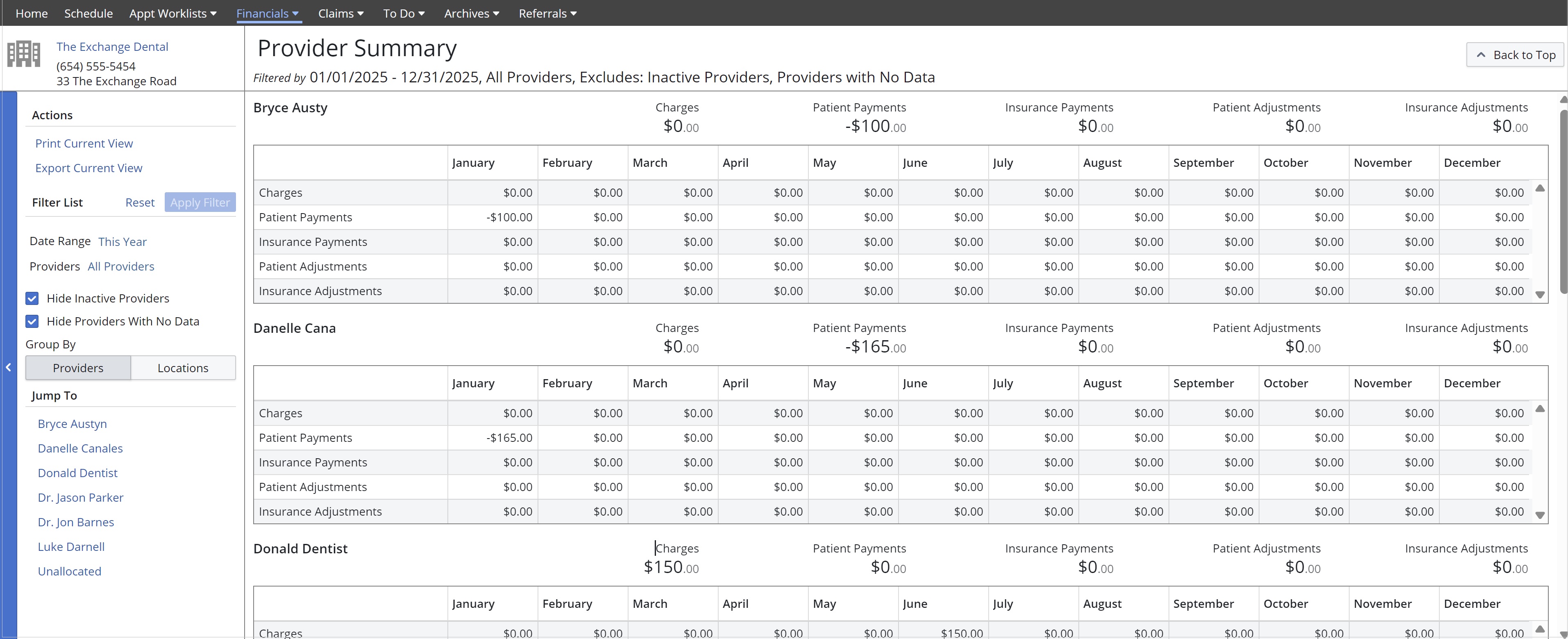Select the Bryce Austy provider heading

(290, 108)
